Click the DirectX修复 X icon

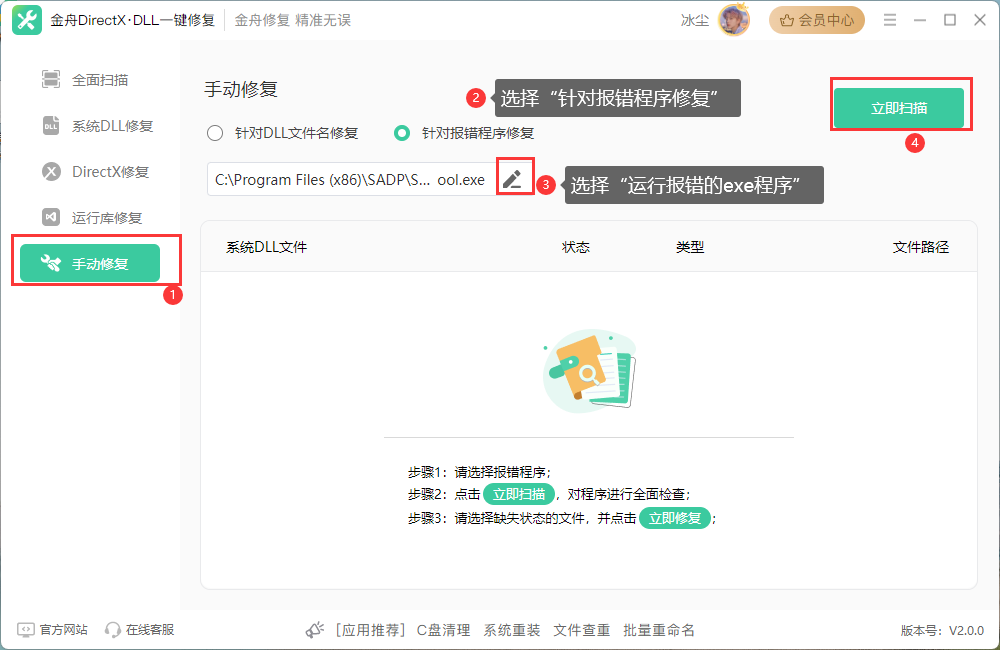51,172
